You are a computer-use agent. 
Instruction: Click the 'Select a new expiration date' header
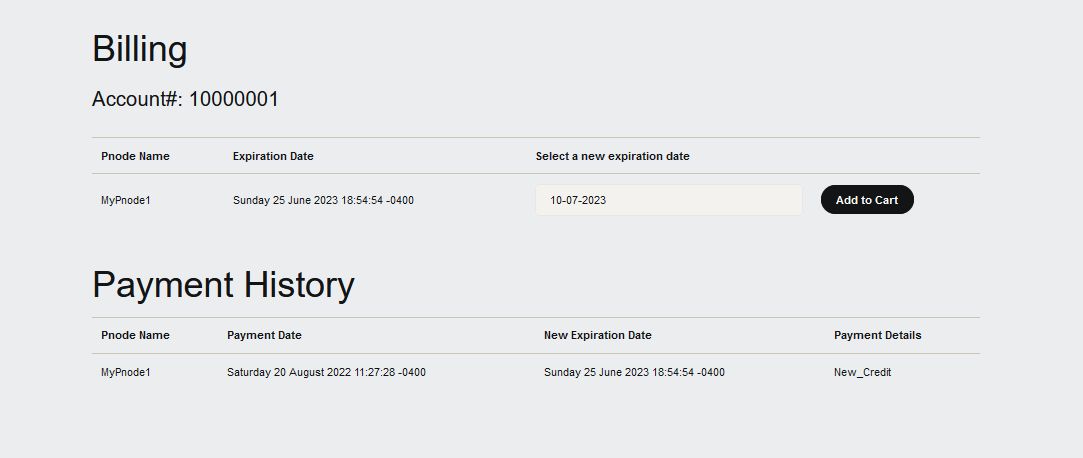(x=612, y=156)
